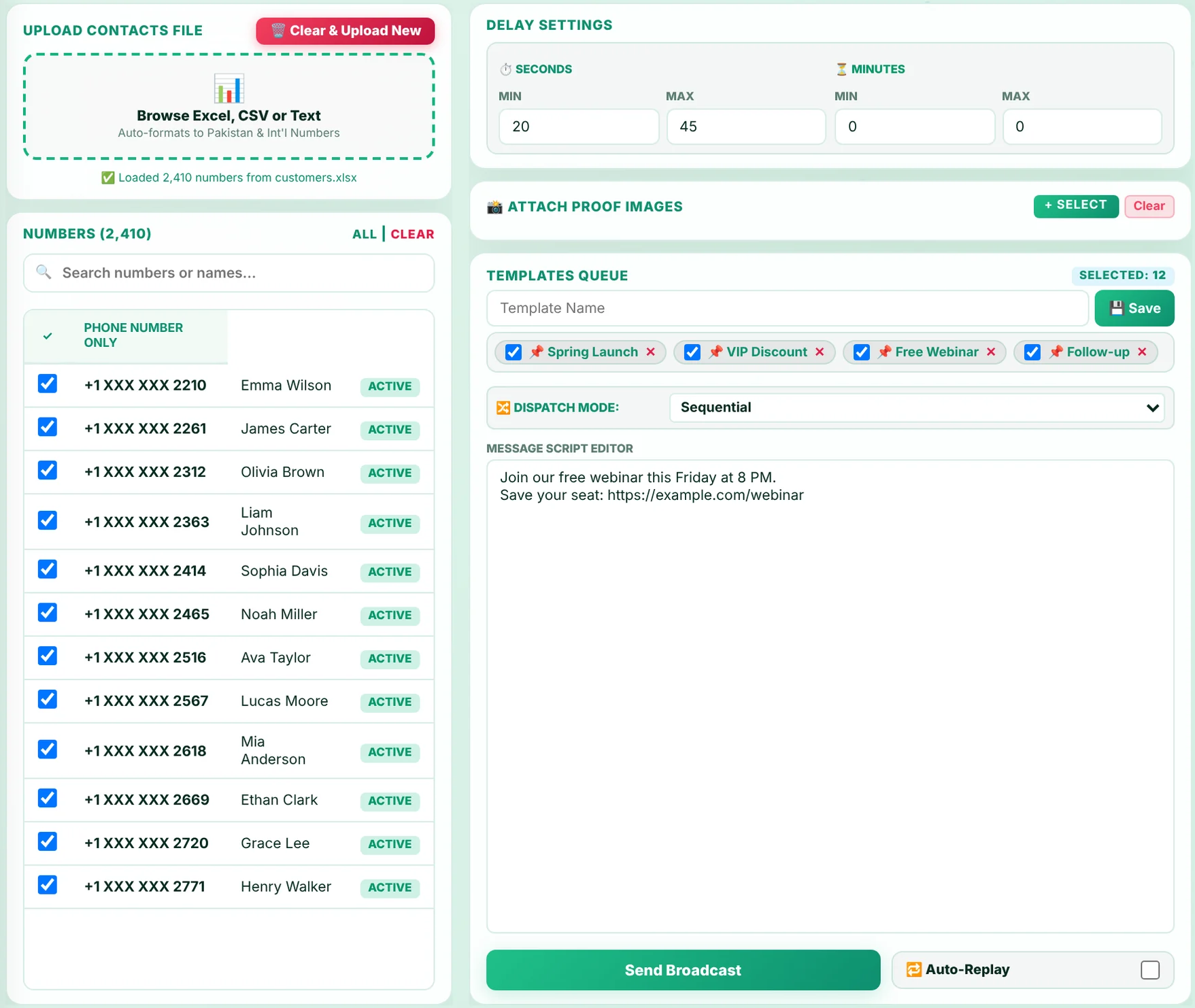
Task: Uncheck James Carter's number checkbox
Action: tap(48, 427)
